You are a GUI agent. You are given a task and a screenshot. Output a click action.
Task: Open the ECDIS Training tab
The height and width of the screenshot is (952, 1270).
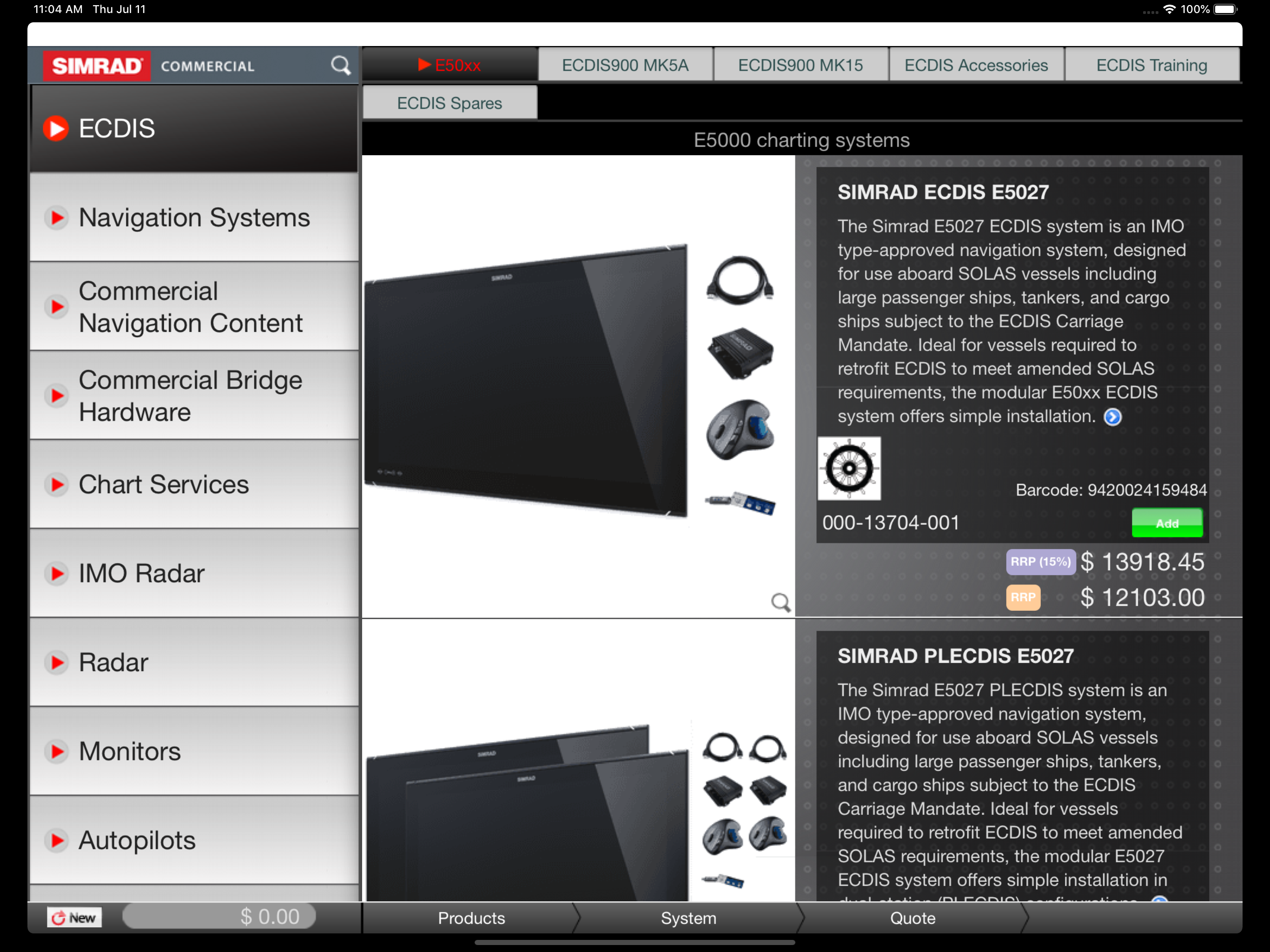click(1152, 66)
